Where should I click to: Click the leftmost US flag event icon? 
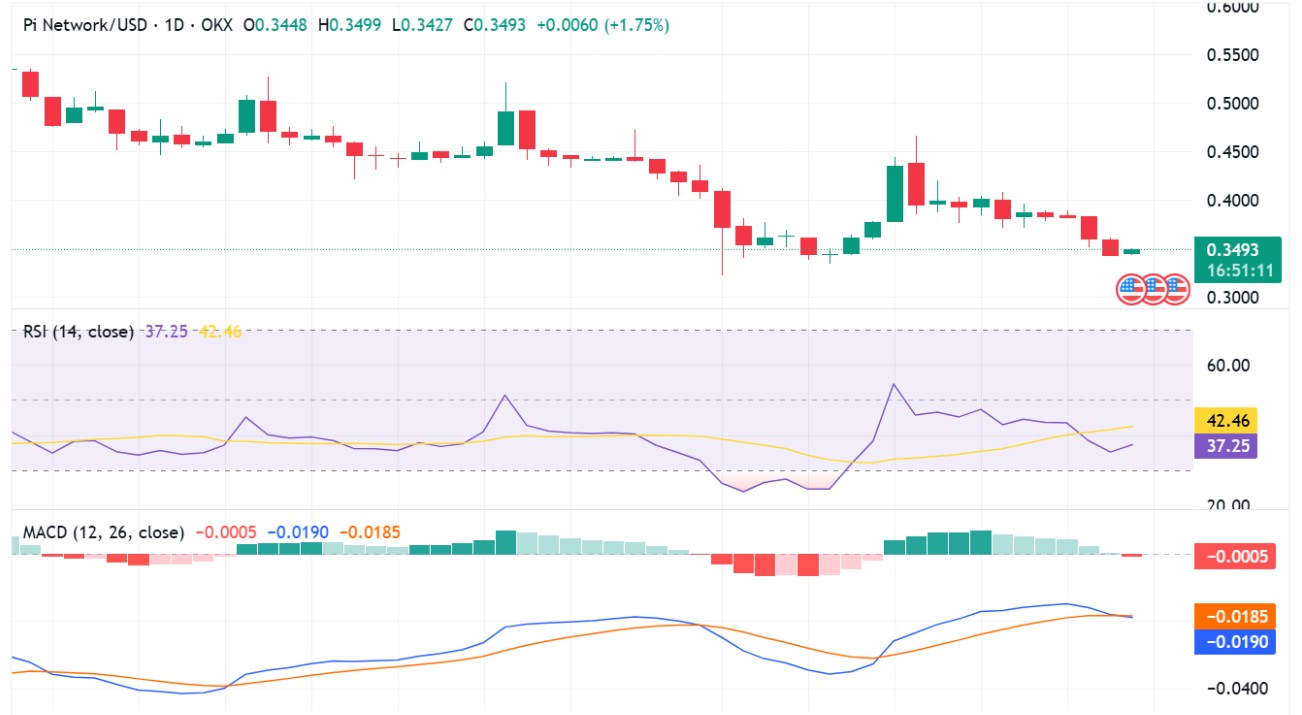tap(1131, 289)
